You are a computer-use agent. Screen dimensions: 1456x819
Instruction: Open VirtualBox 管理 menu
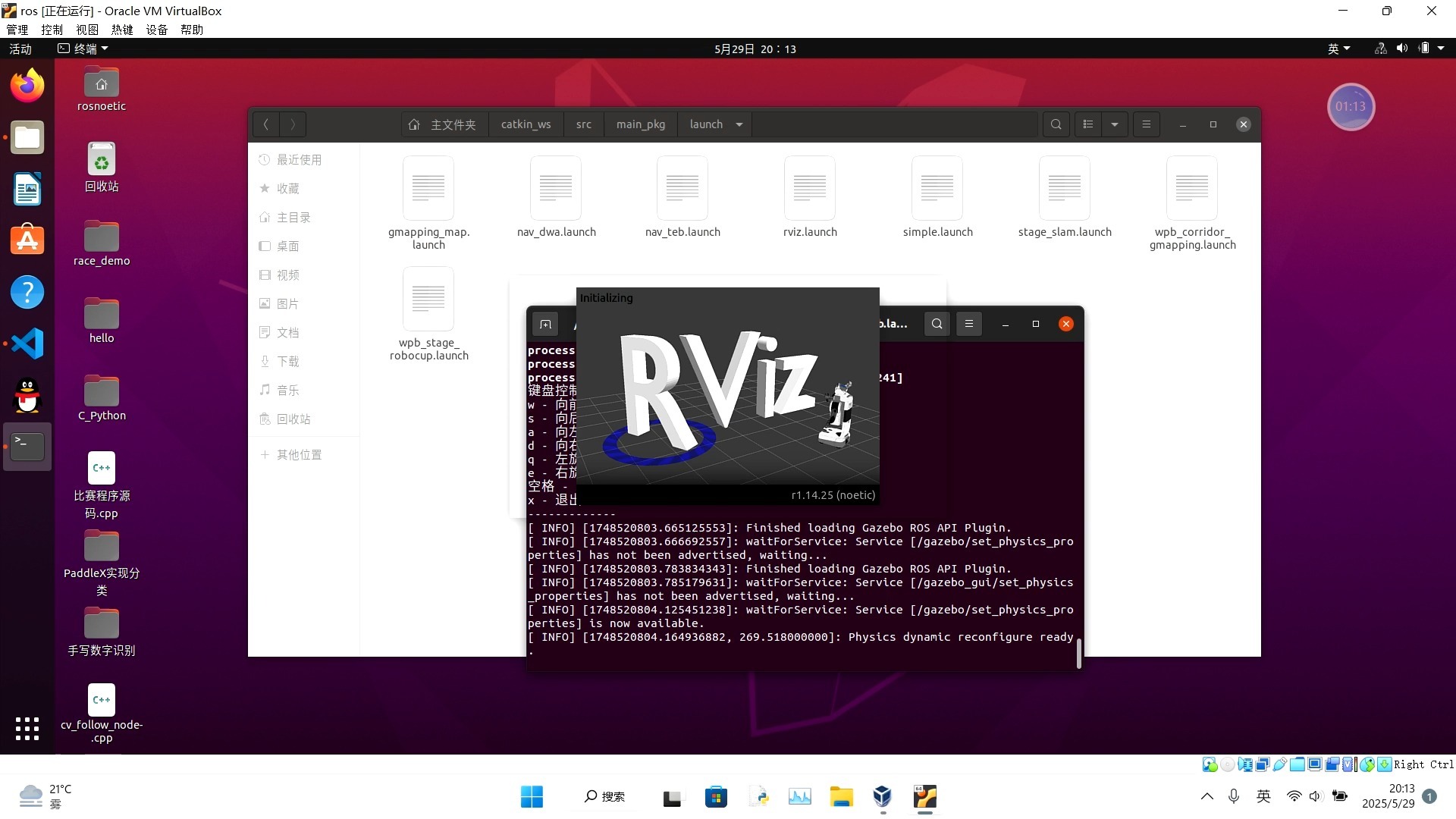click(17, 30)
